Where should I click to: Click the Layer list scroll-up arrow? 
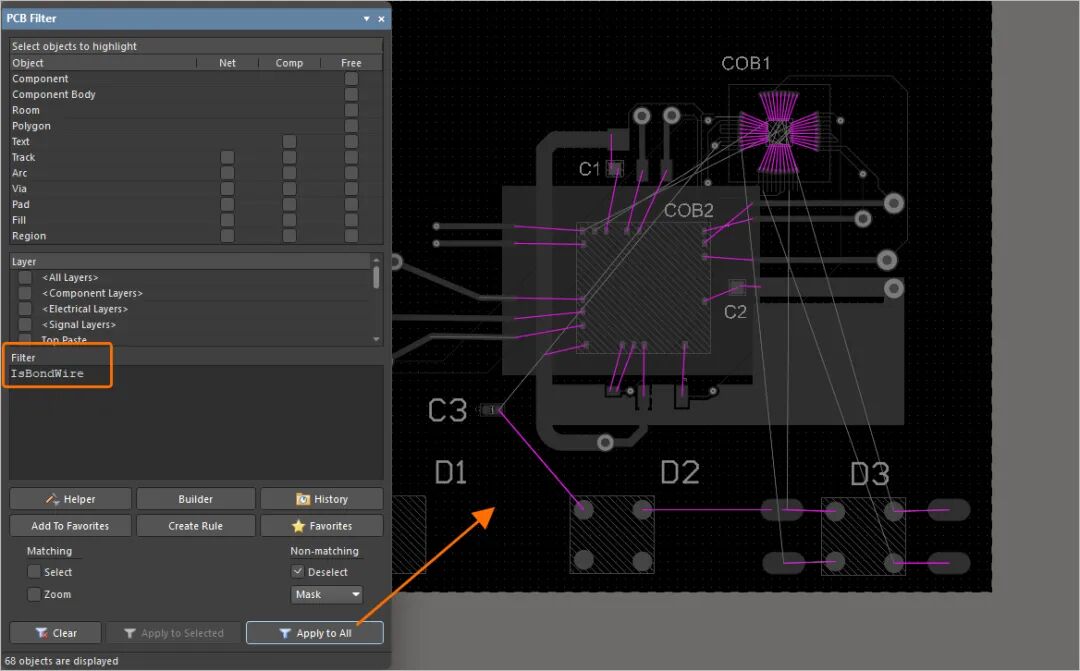pyautogui.click(x=376, y=260)
